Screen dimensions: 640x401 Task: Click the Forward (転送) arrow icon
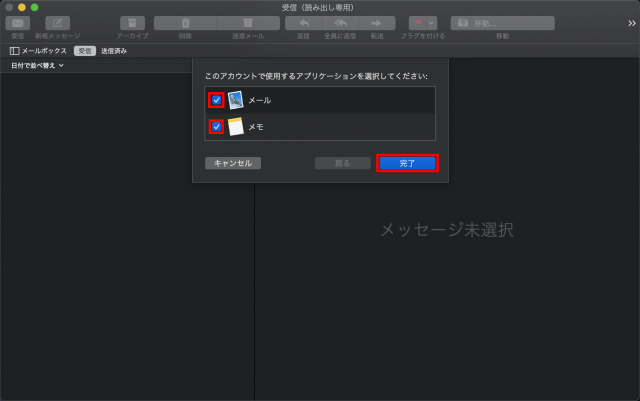376,23
